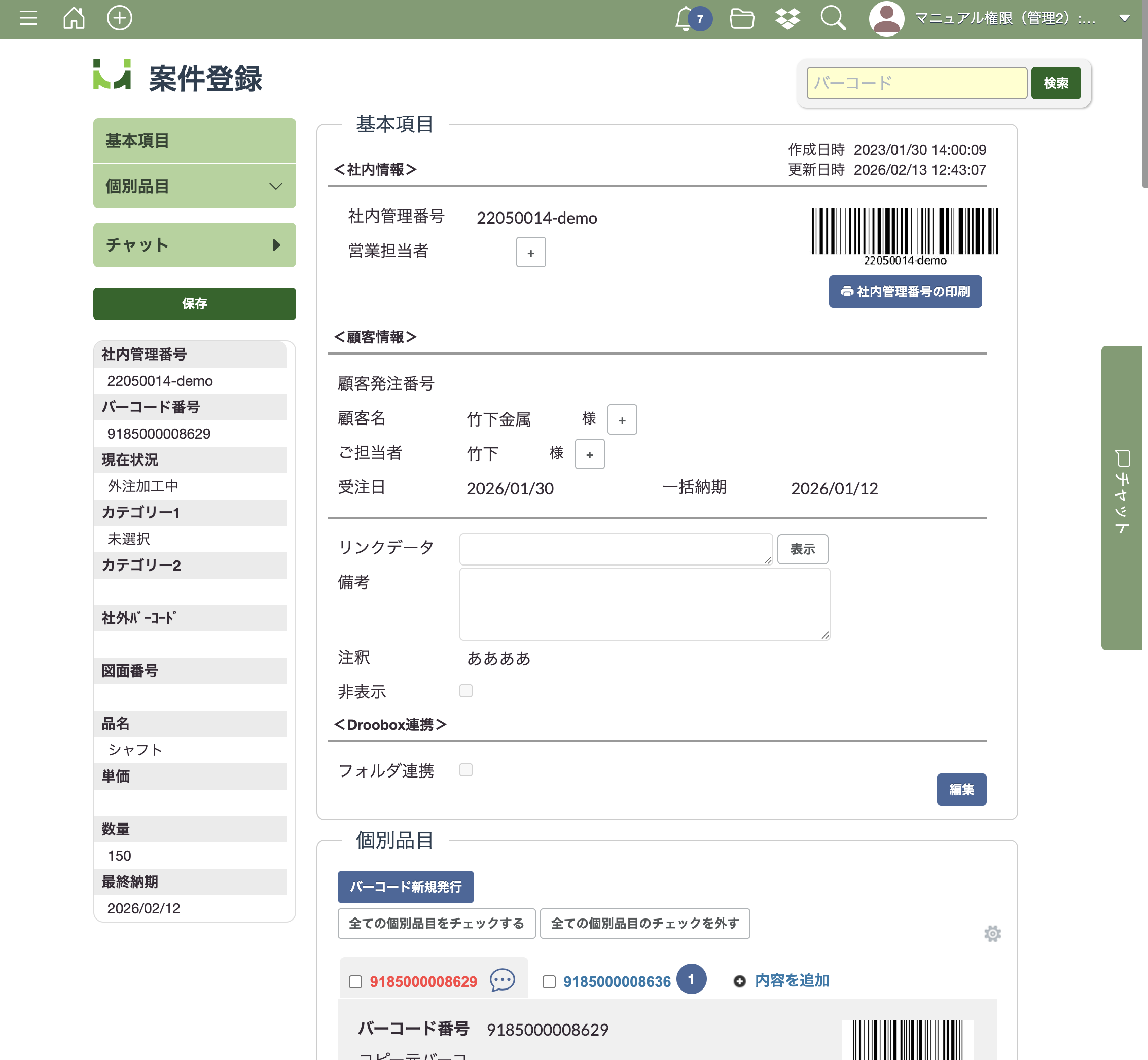Image resolution: width=1148 pixels, height=1060 pixels.
Task: Toggle the 非表示 checkbox
Action: pyautogui.click(x=465, y=691)
